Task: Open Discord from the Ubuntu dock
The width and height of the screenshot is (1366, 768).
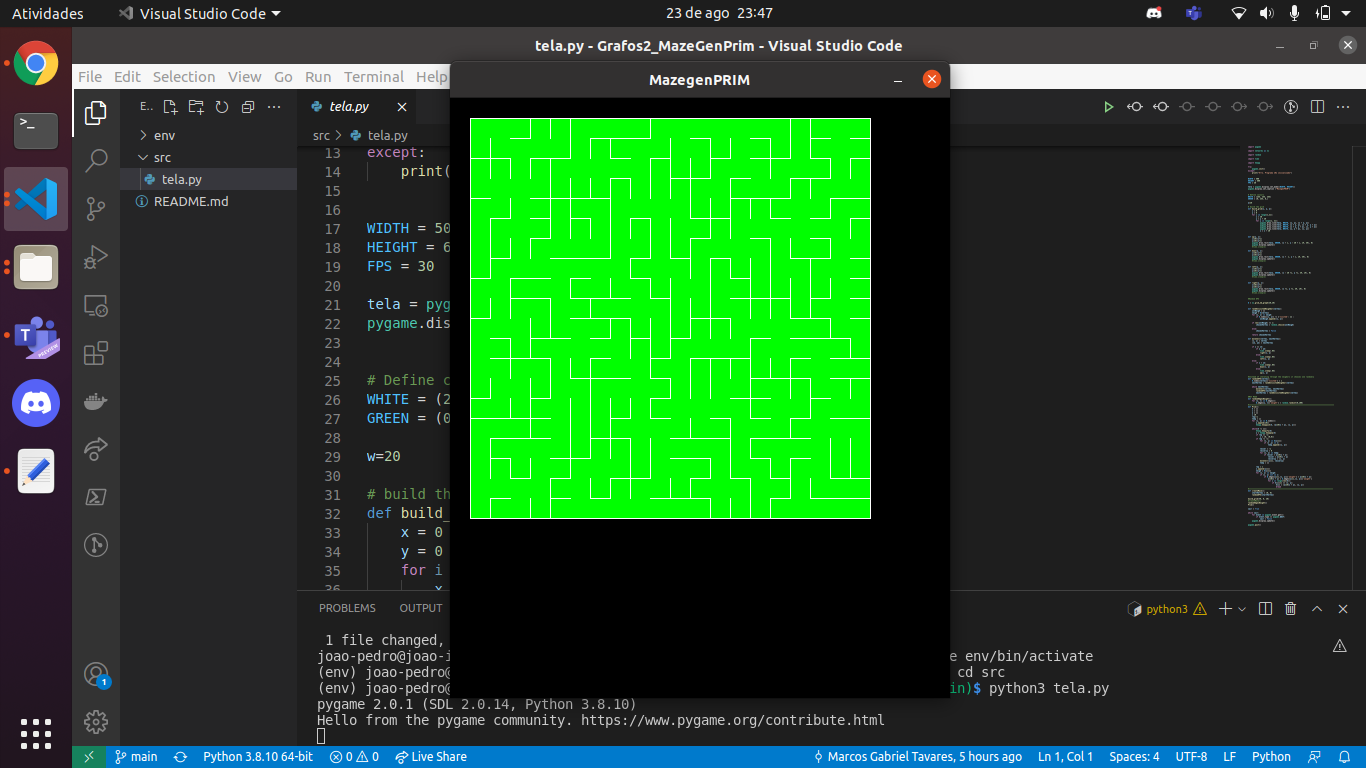Action: click(x=36, y=403)
